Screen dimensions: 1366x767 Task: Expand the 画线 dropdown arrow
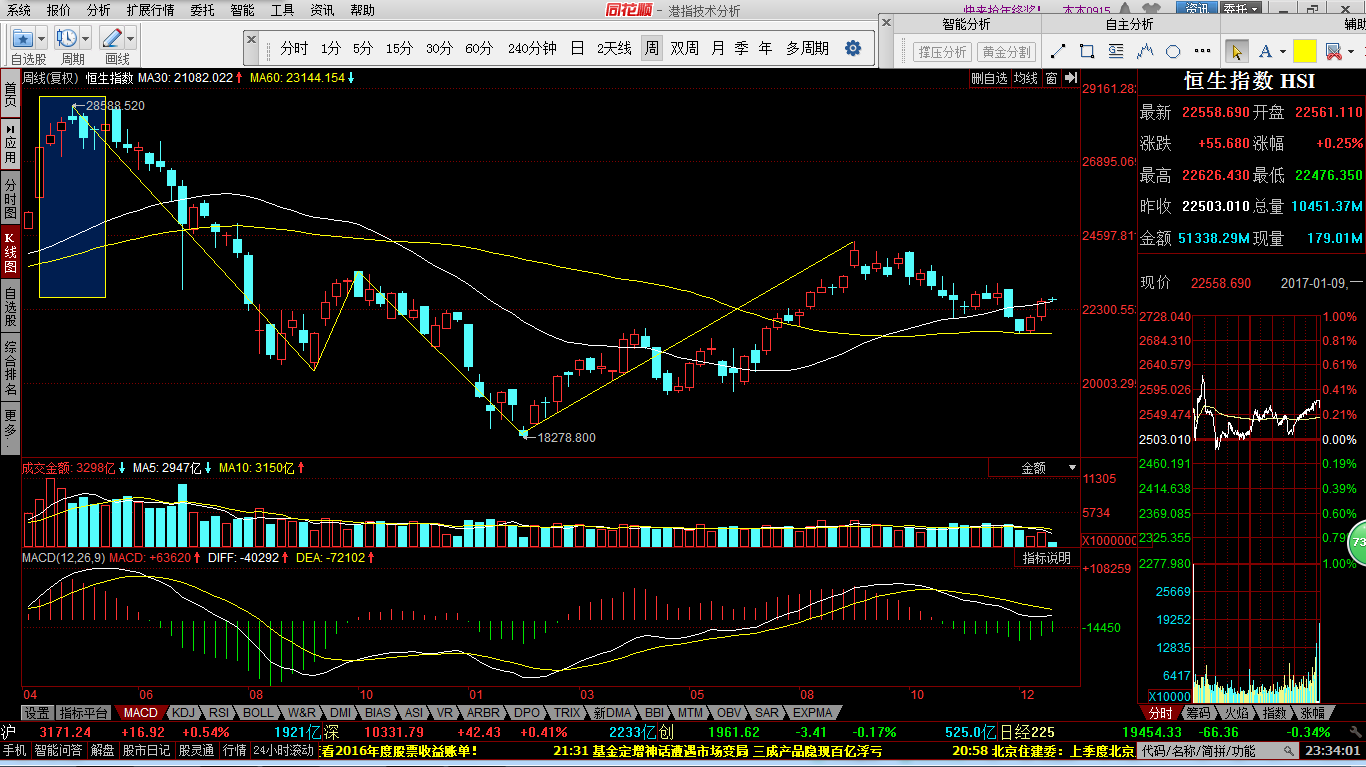pyautogui.click(x=129, y=38)
